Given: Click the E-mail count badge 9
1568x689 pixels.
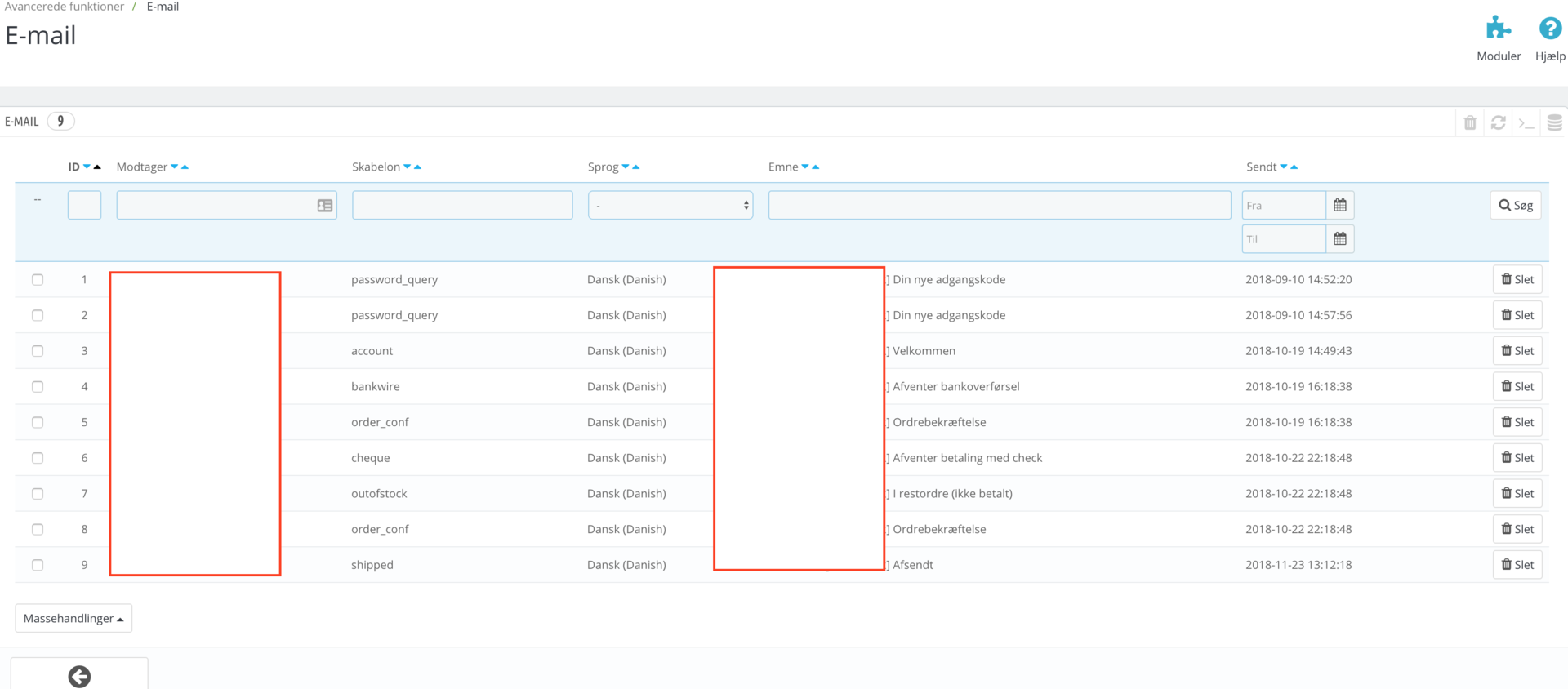Looking at the screenshot, I should tap(60, 121).
